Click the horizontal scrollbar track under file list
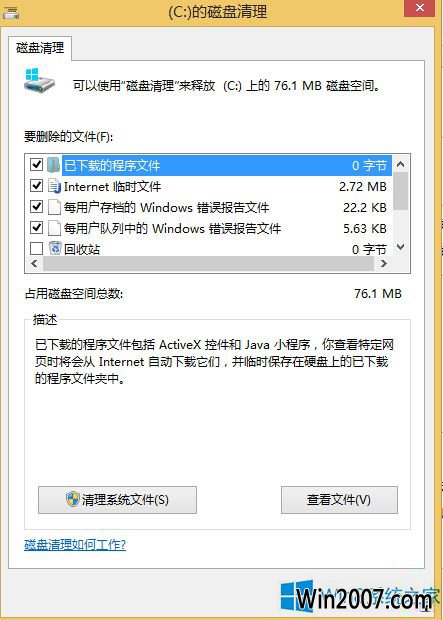Image resolution: width=443 pixels, height=620 pixels. [x=208, y=264]
